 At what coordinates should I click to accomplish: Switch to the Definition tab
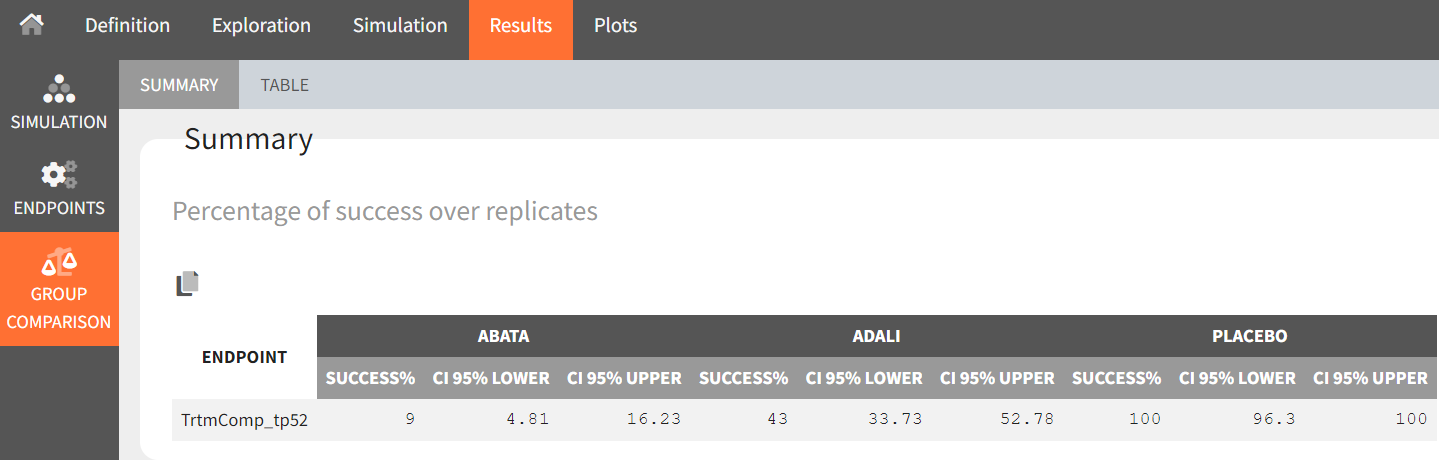127,25
